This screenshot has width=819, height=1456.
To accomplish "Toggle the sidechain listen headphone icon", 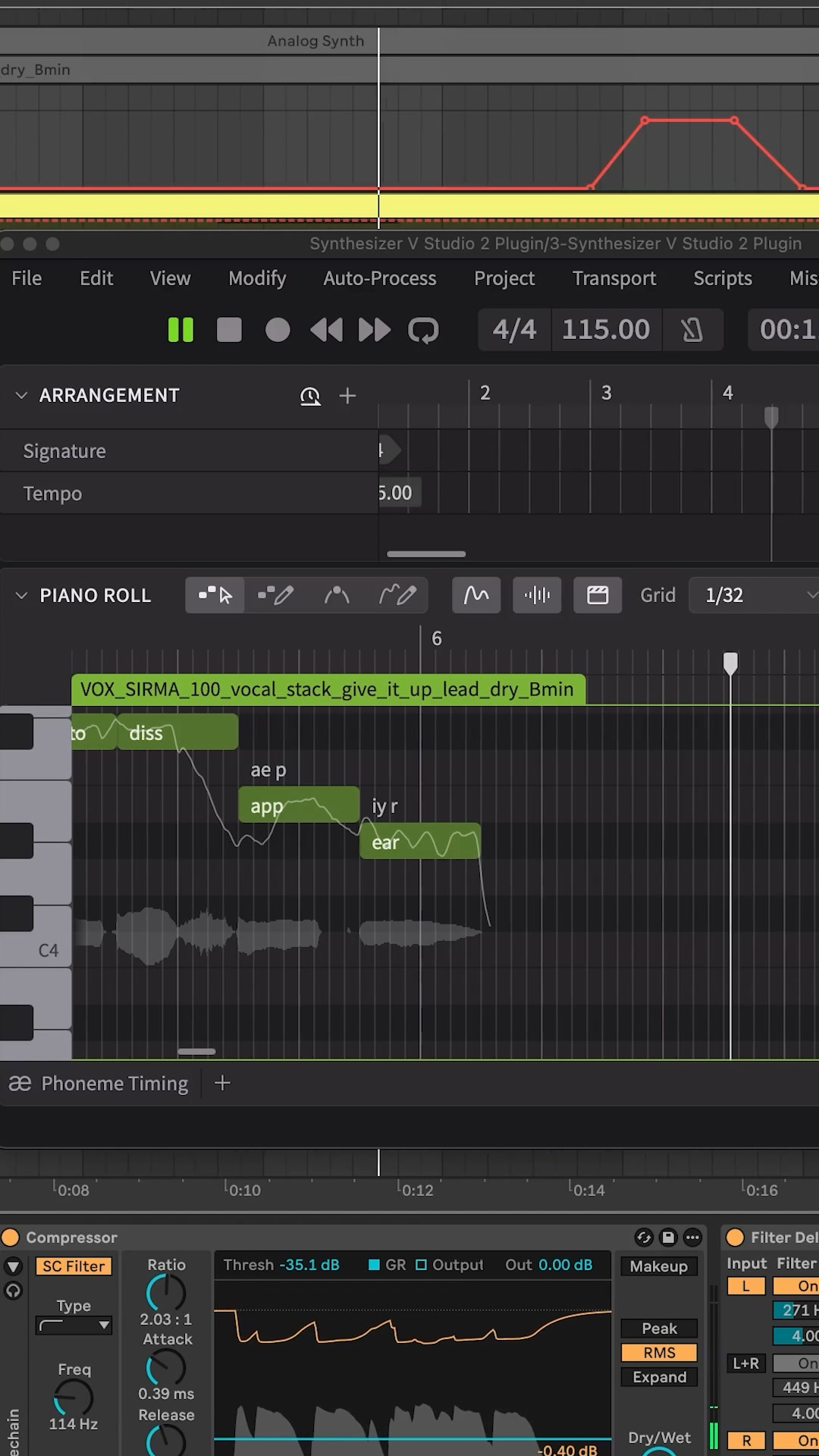I will click(x=14, y=1291).
